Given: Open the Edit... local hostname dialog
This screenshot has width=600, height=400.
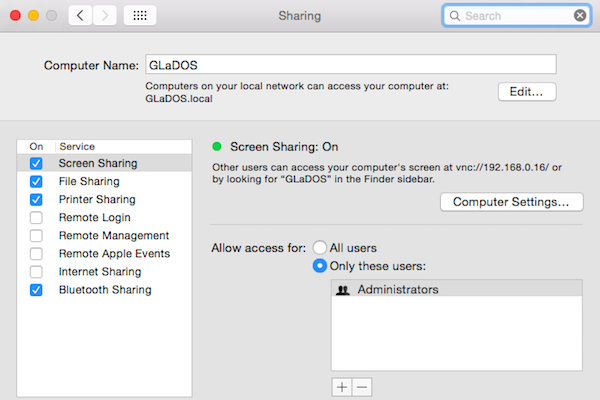Looking at the screenshot, I should click(x=527, y=91).
